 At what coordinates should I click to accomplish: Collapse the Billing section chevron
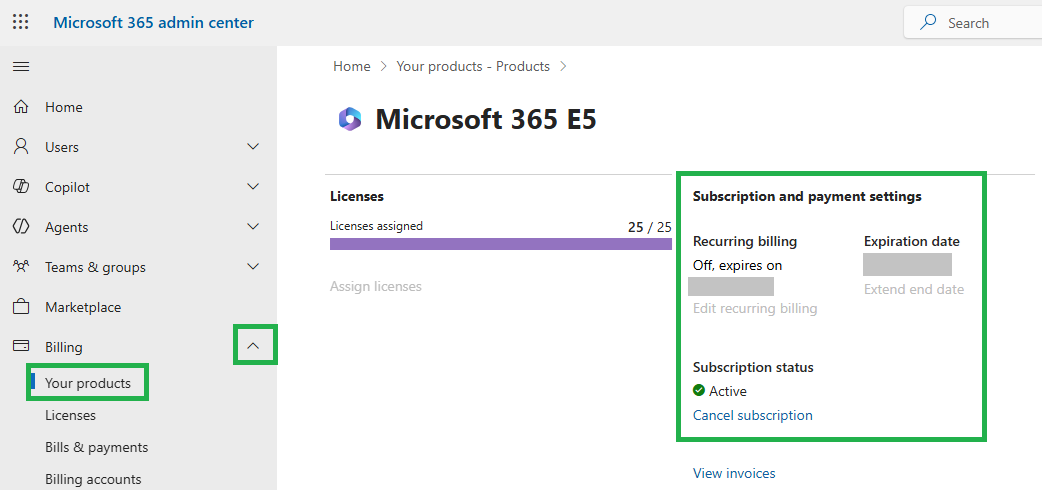(253, 346)
